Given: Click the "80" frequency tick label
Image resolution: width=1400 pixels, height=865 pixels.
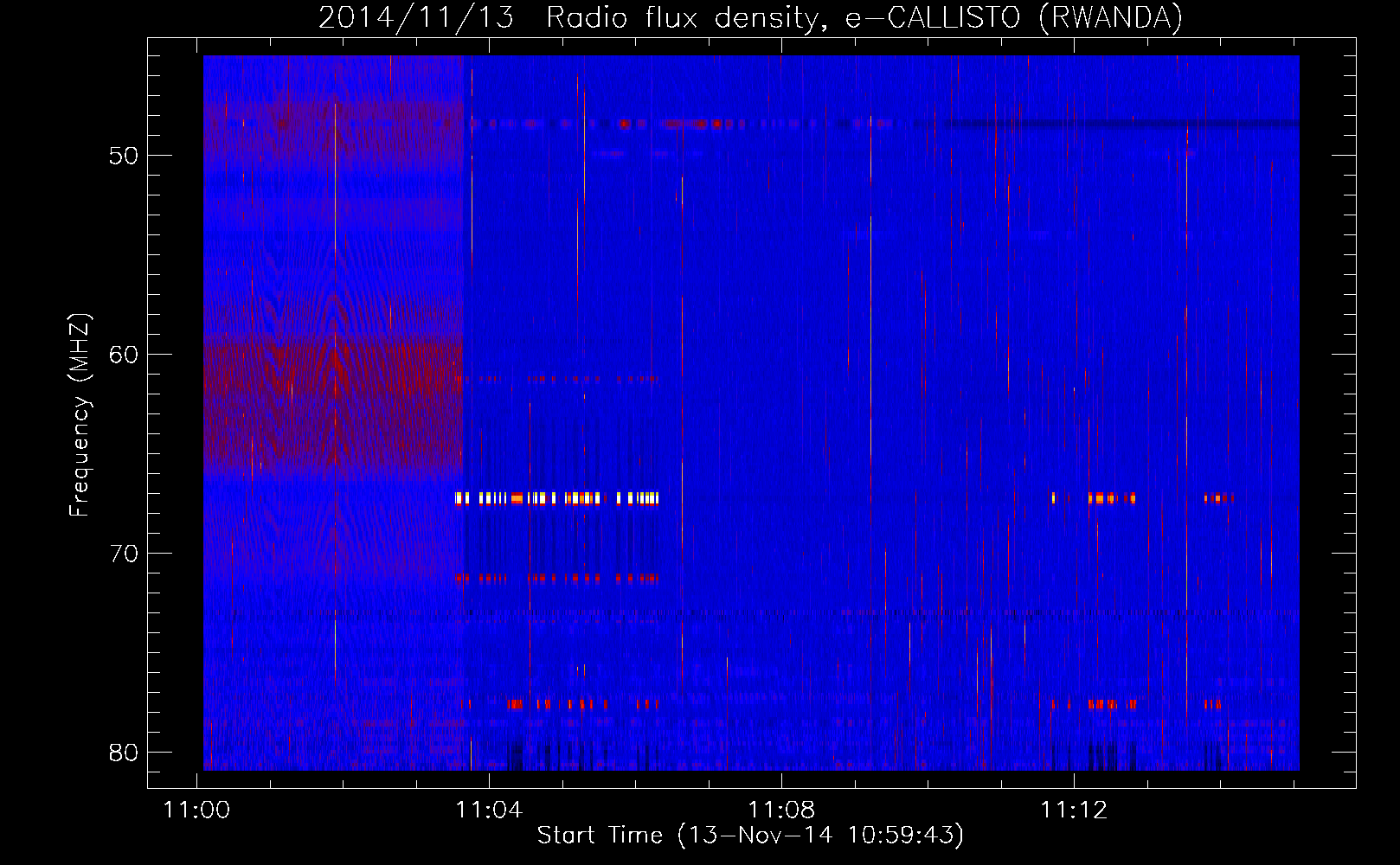Looking at the screenshot, I should tap(124, 753).
